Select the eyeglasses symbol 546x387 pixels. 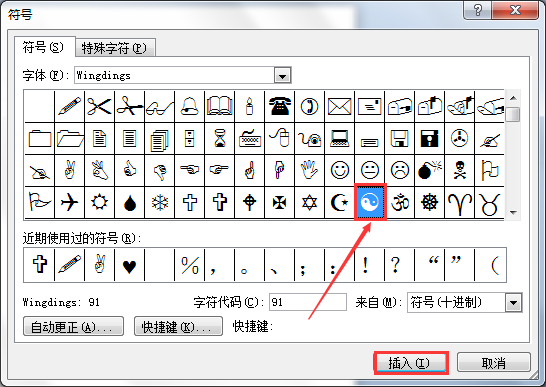click(159, 106)
